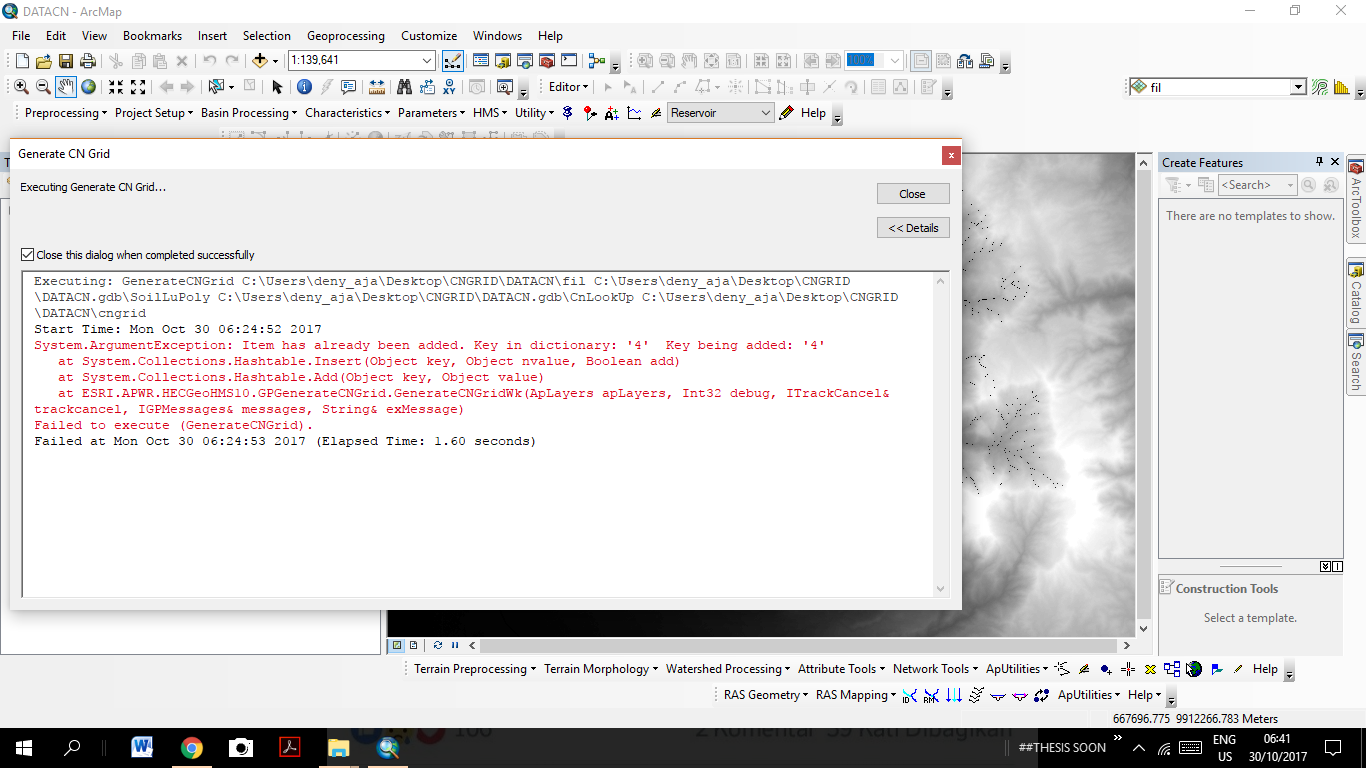Select the Zoom Out tool
The image size is (1366, 768).
pyautogui.click(x=43, y=87)
